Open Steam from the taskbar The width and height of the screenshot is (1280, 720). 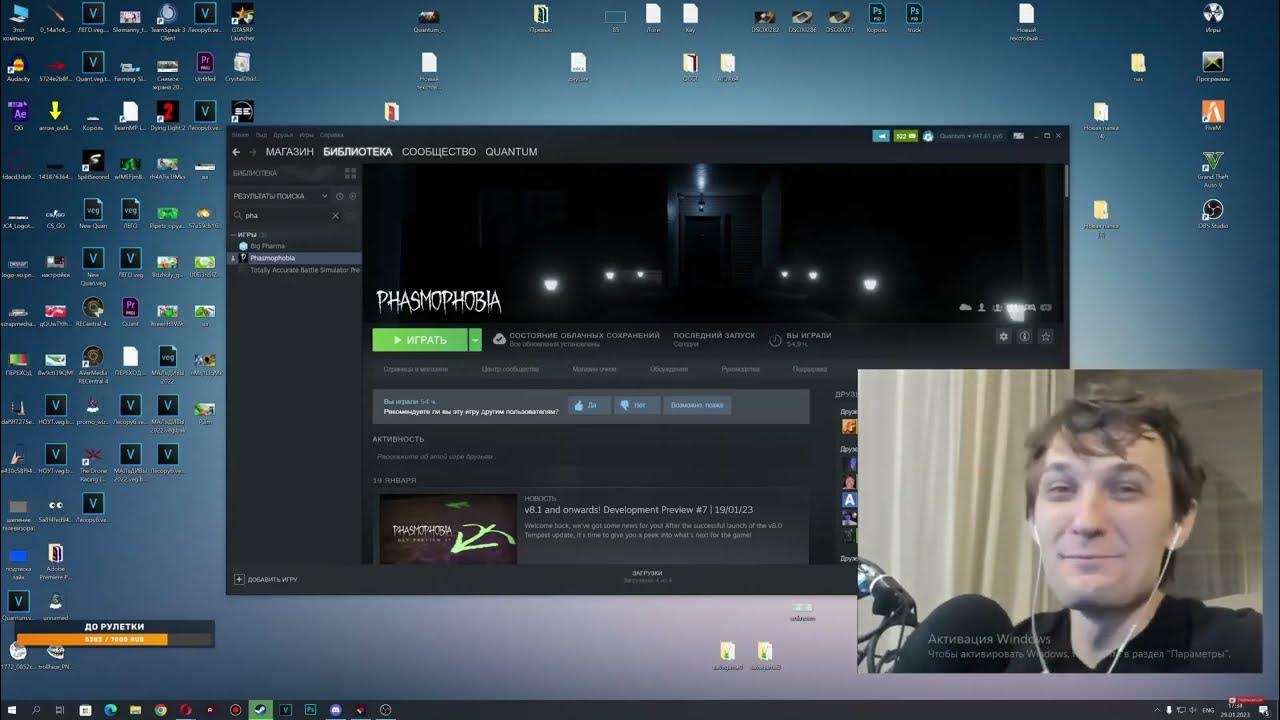pyautogui.click(x=260, y=710)
